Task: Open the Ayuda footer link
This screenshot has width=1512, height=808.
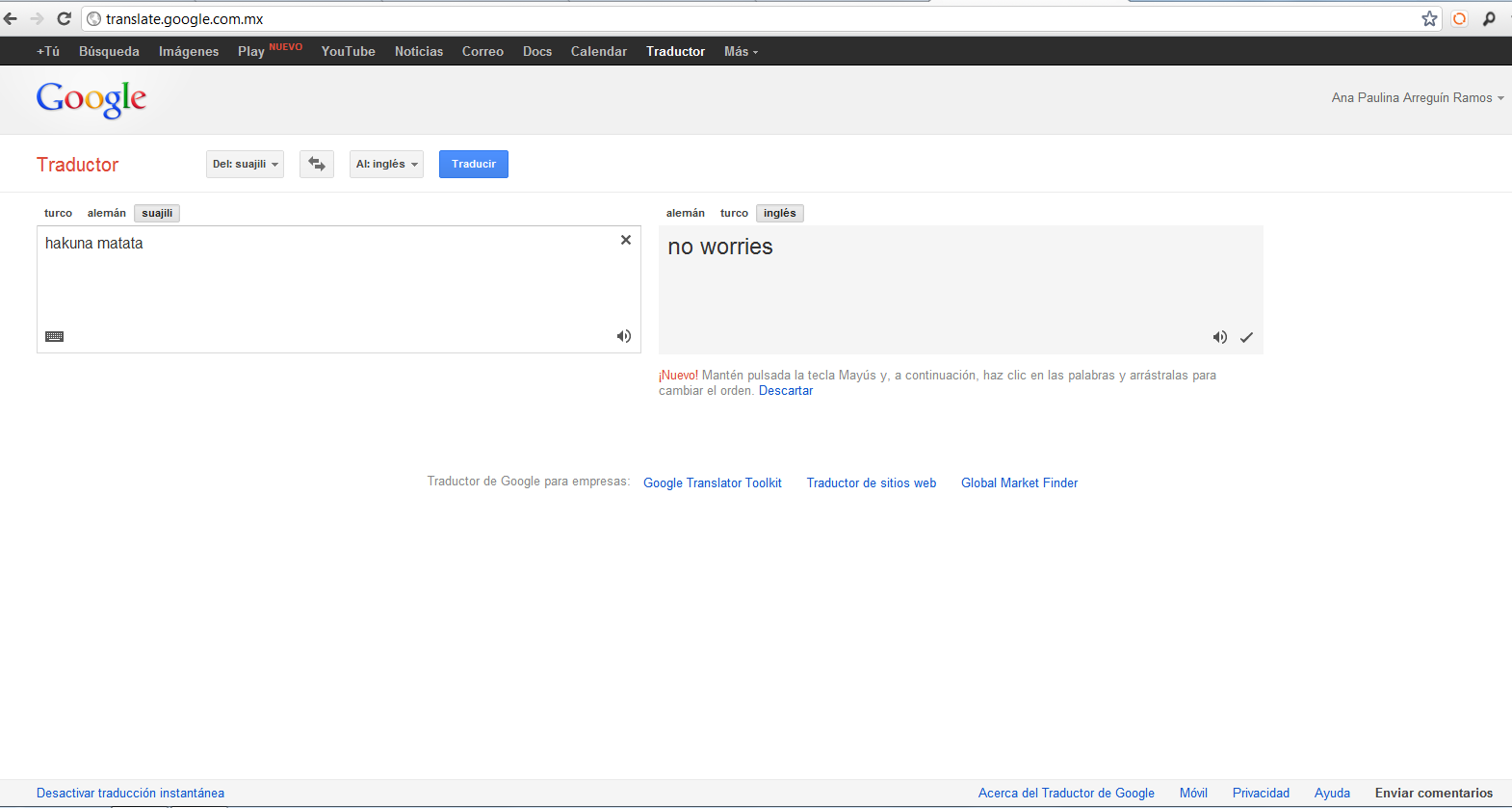Action: [1332, 794]
